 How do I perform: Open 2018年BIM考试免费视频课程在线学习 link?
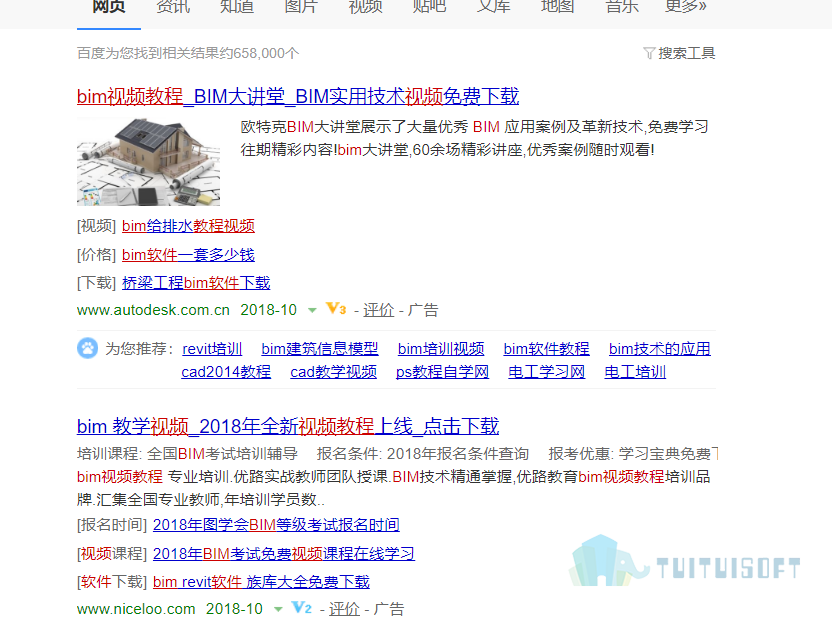click(284, 554)
